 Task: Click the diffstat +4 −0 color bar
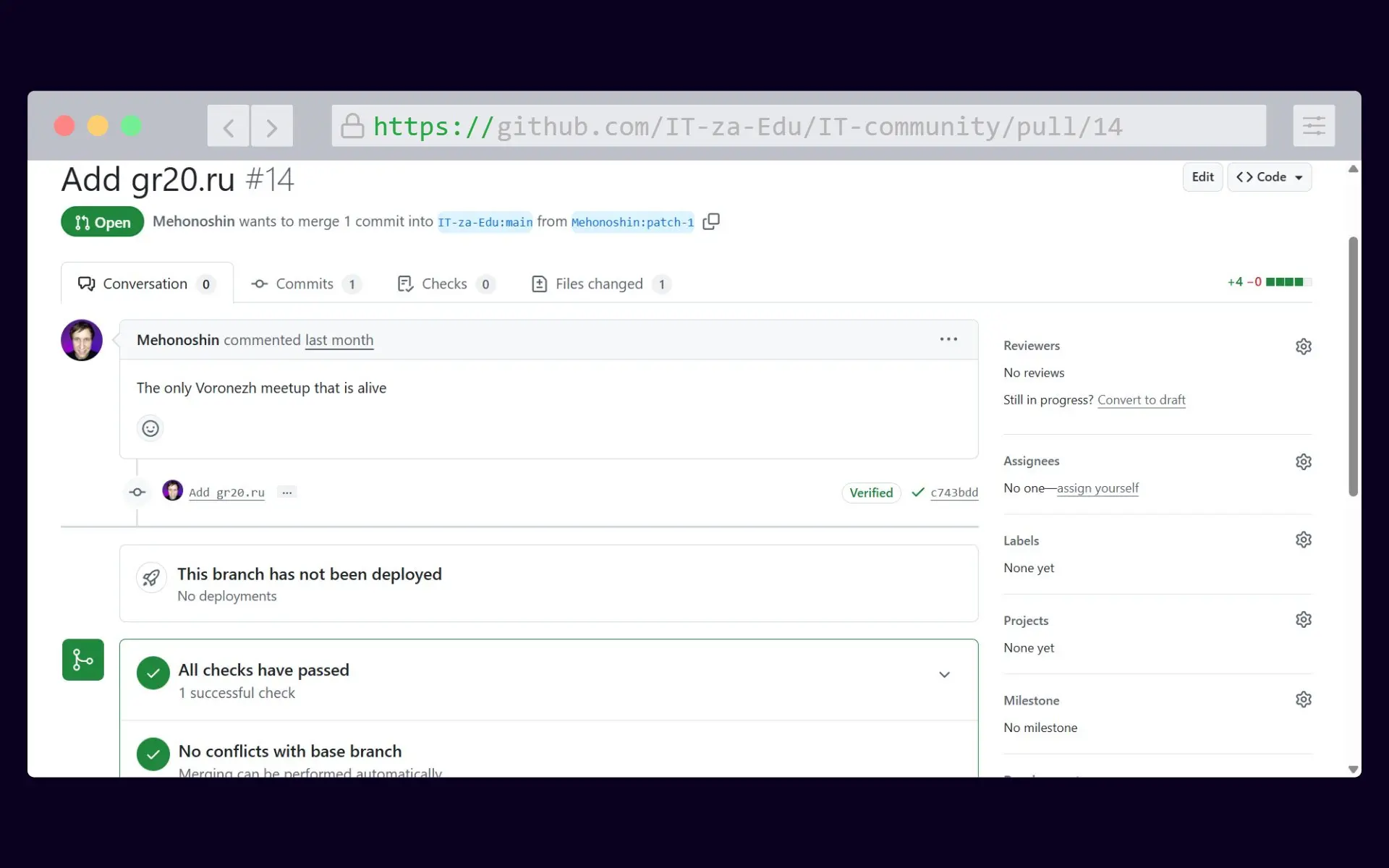[1288, 282]
